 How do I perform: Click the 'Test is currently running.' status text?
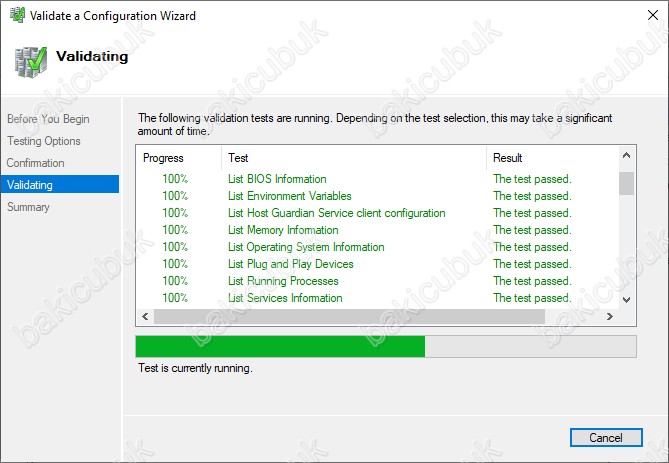point(195,368)
